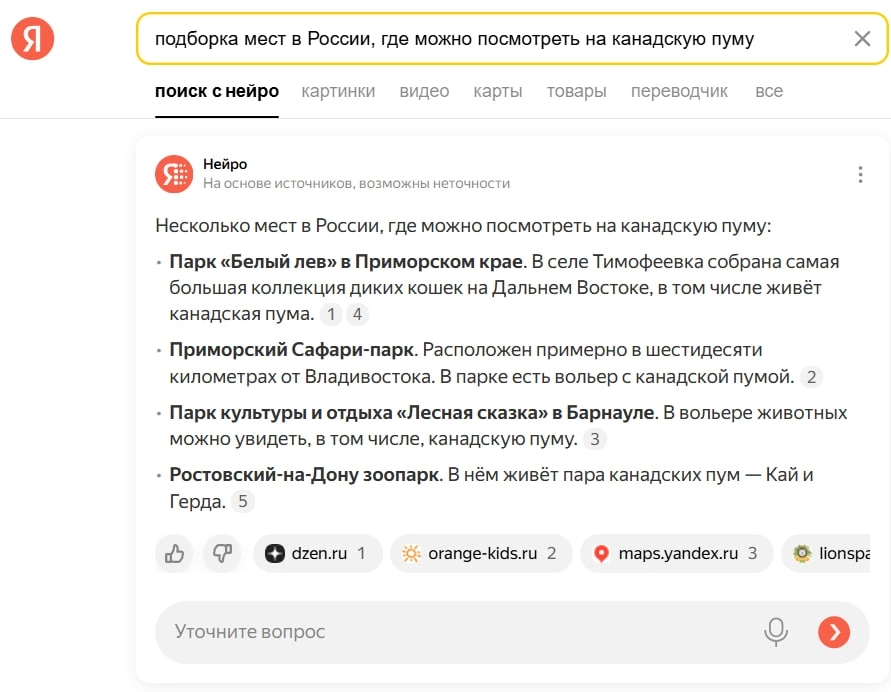Open the maps.yandex.ru source chip
This screenshot has height=692, width=891.
click(676, 553)
